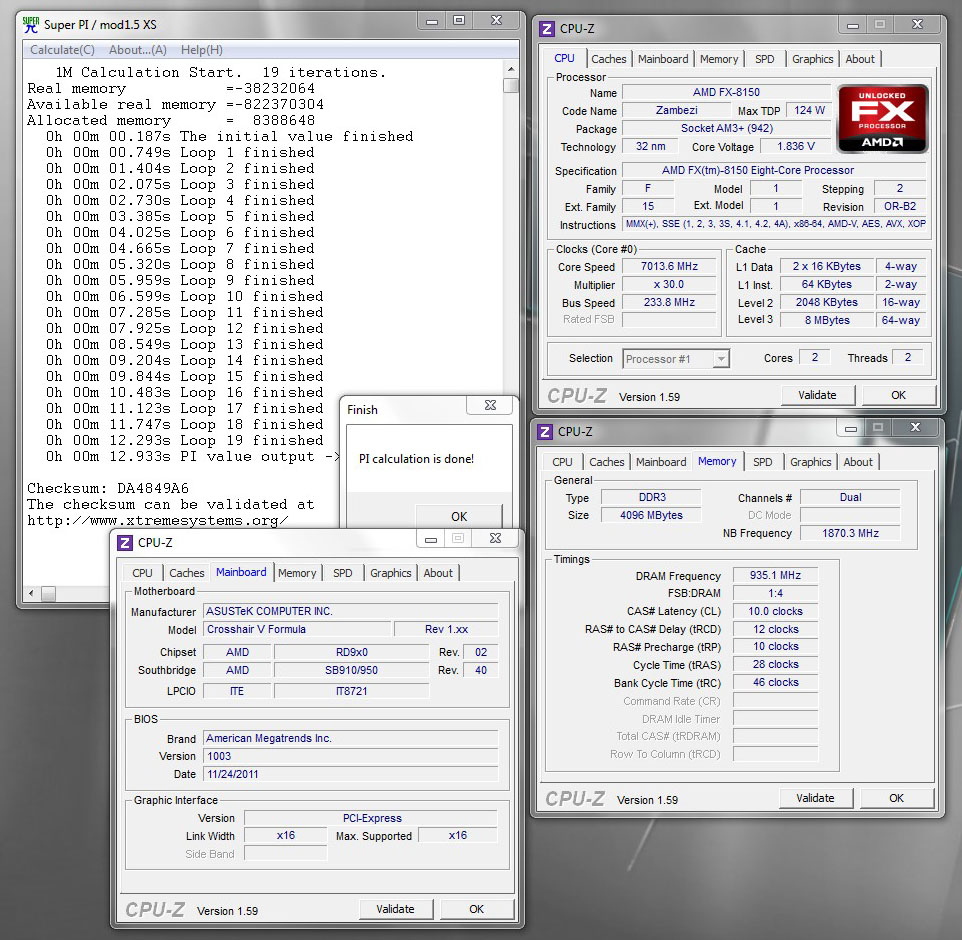The height and width of the screenshot is (940, 962).
Task: Click the Super PI horizontal scroll-left arrow
Action: (31, 593)
